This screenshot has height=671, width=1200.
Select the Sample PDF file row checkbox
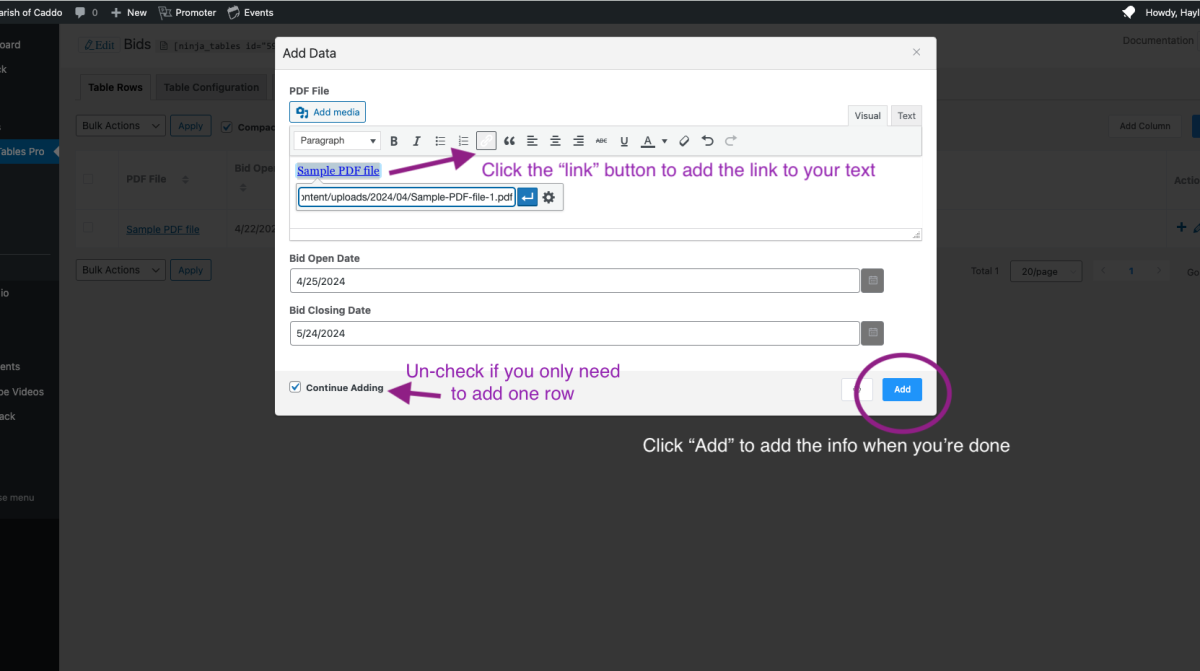pos(89,229)
